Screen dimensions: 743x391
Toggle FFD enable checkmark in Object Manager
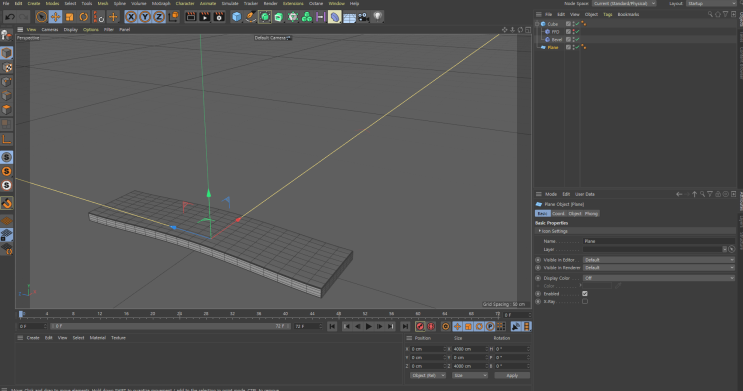pyautogui.click(x=578, y=32)
